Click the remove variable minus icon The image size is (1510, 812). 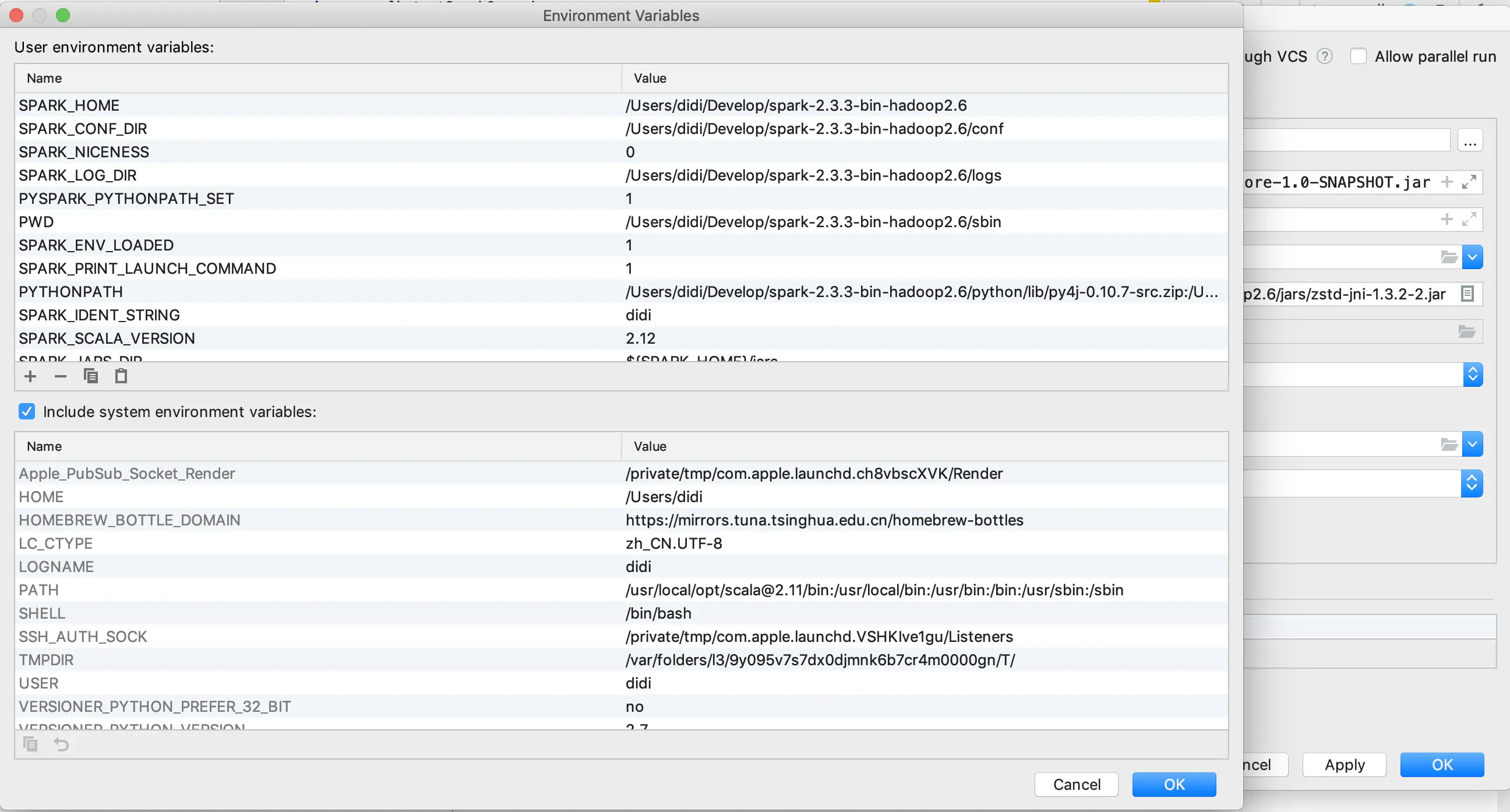coord(61,376)
